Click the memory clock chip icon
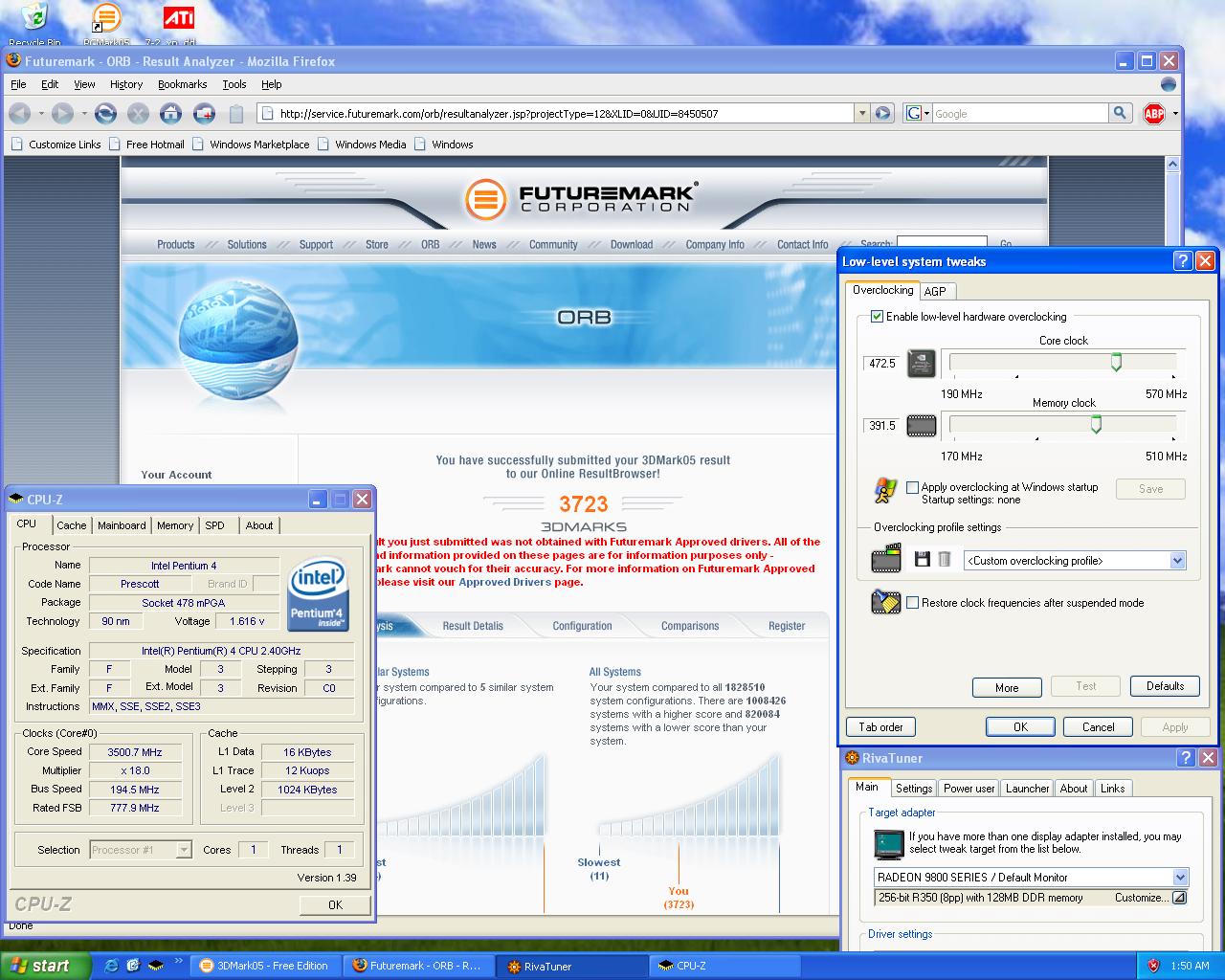The height and width of the screenshot is (980, 1225). click(x=922, y=426)
